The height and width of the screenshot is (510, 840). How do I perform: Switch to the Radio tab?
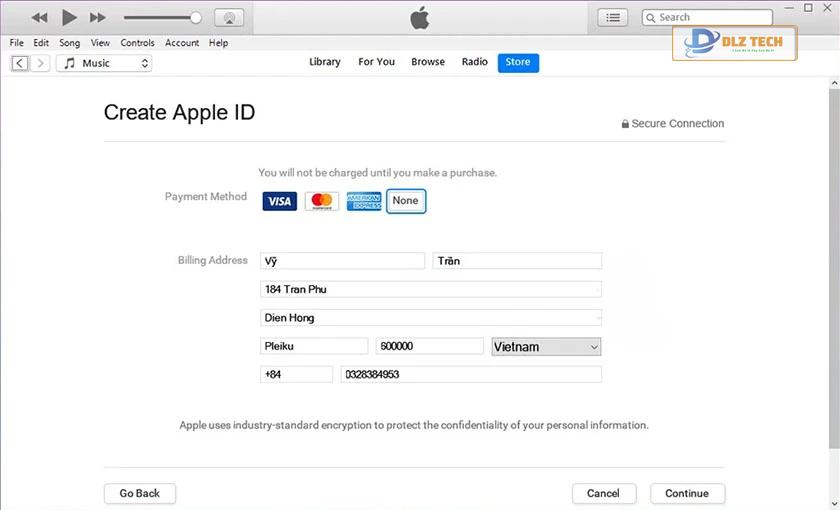coord(475,62)
